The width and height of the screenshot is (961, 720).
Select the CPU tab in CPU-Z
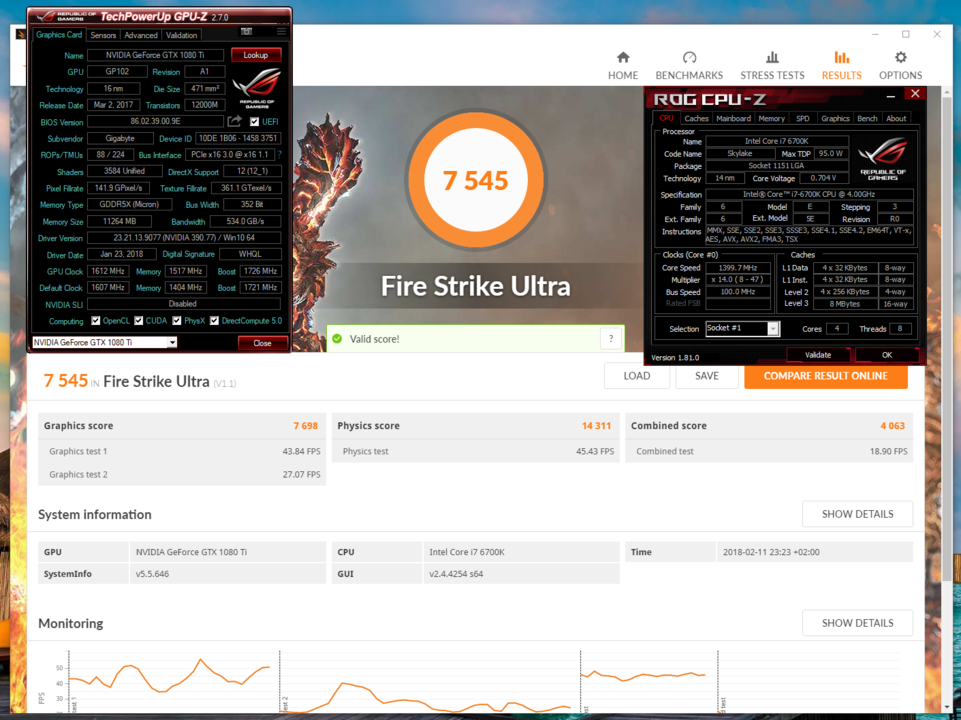[666, 118]
